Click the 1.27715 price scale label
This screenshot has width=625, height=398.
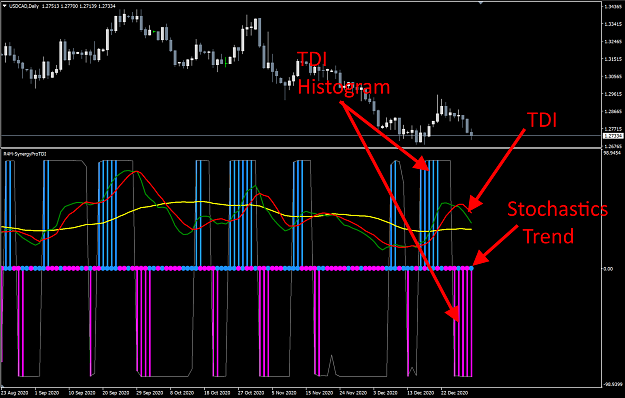613,129
